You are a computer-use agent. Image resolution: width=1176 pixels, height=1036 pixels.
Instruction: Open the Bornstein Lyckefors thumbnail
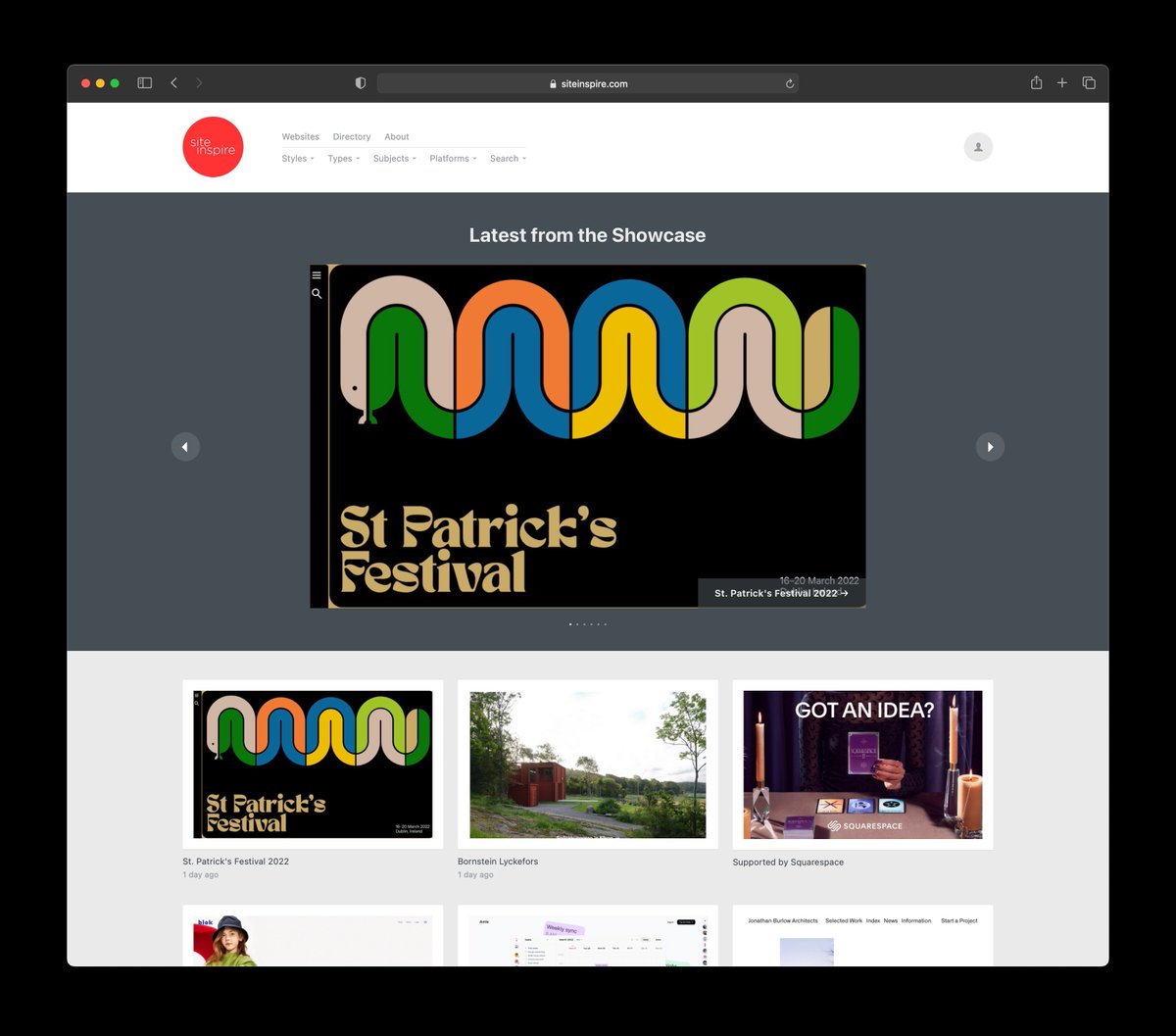[588, 765]
